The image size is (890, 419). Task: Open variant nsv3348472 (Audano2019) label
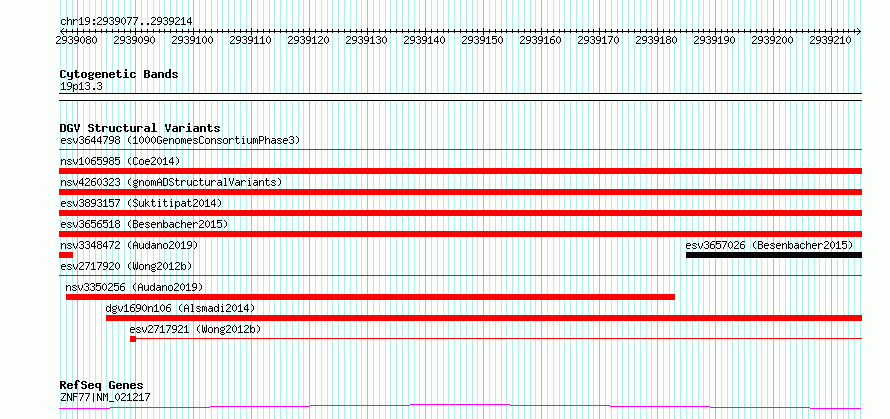129,245
